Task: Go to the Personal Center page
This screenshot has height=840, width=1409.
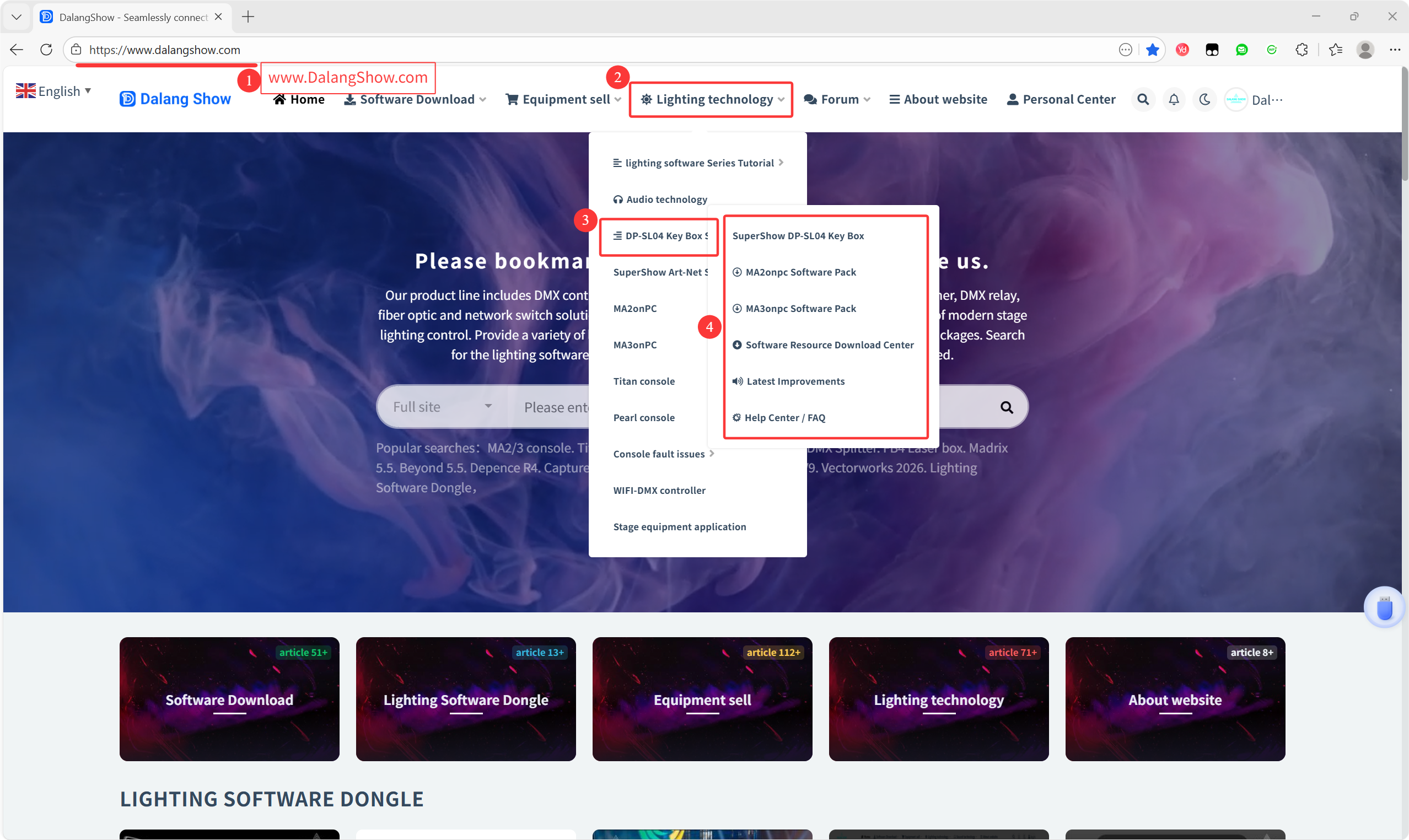Action: [x=1061, y=100]
